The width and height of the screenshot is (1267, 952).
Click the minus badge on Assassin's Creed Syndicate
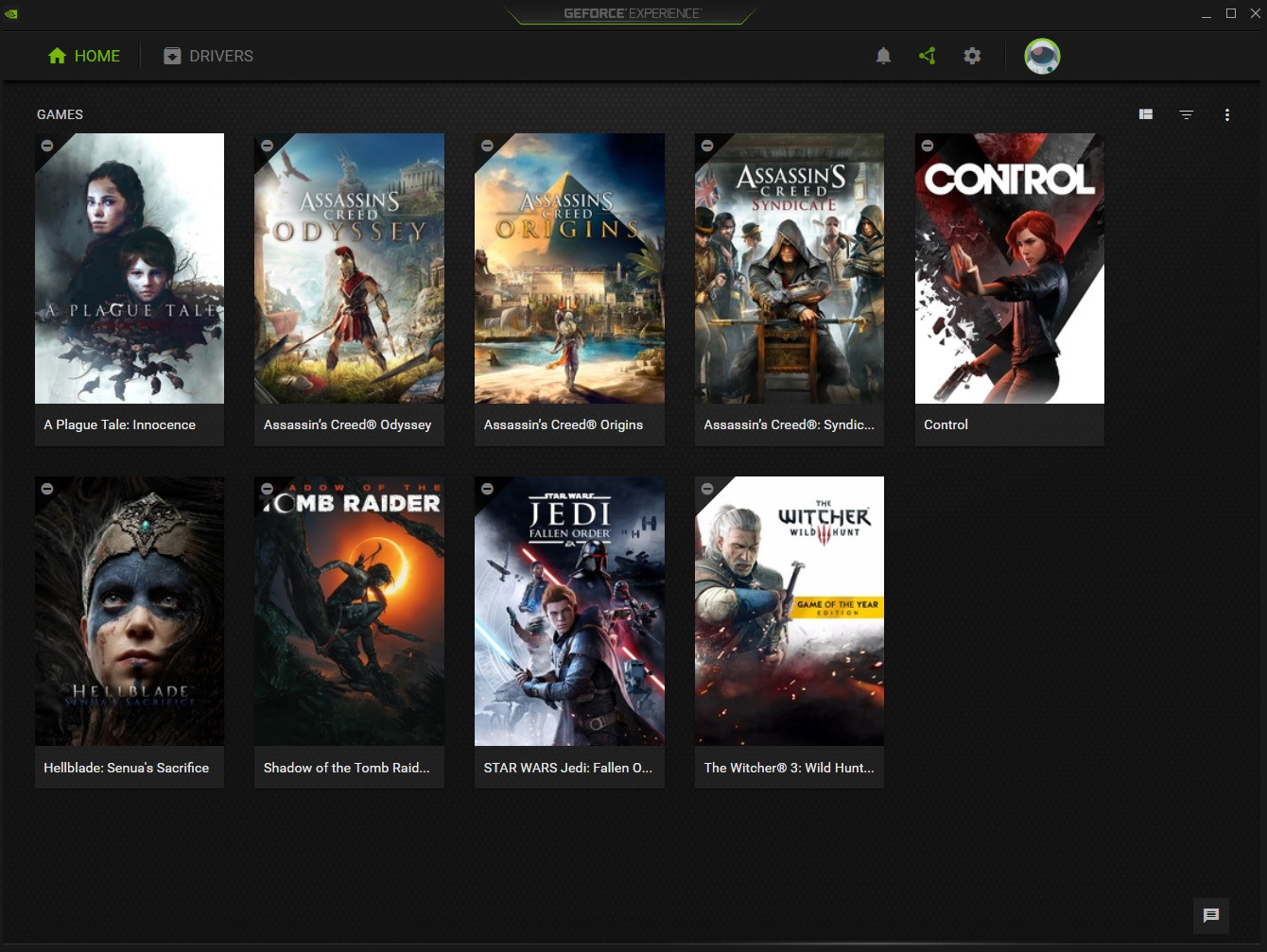click(x=707, y=146)
